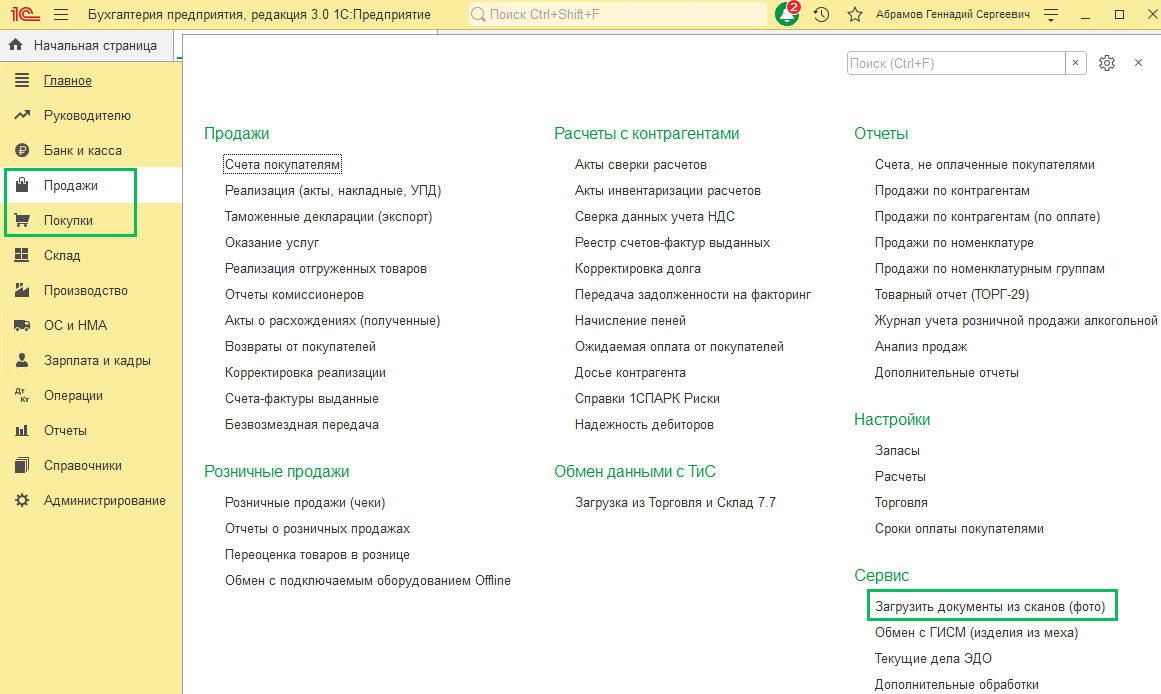Open Запасы settings

(x=897, y=450)
